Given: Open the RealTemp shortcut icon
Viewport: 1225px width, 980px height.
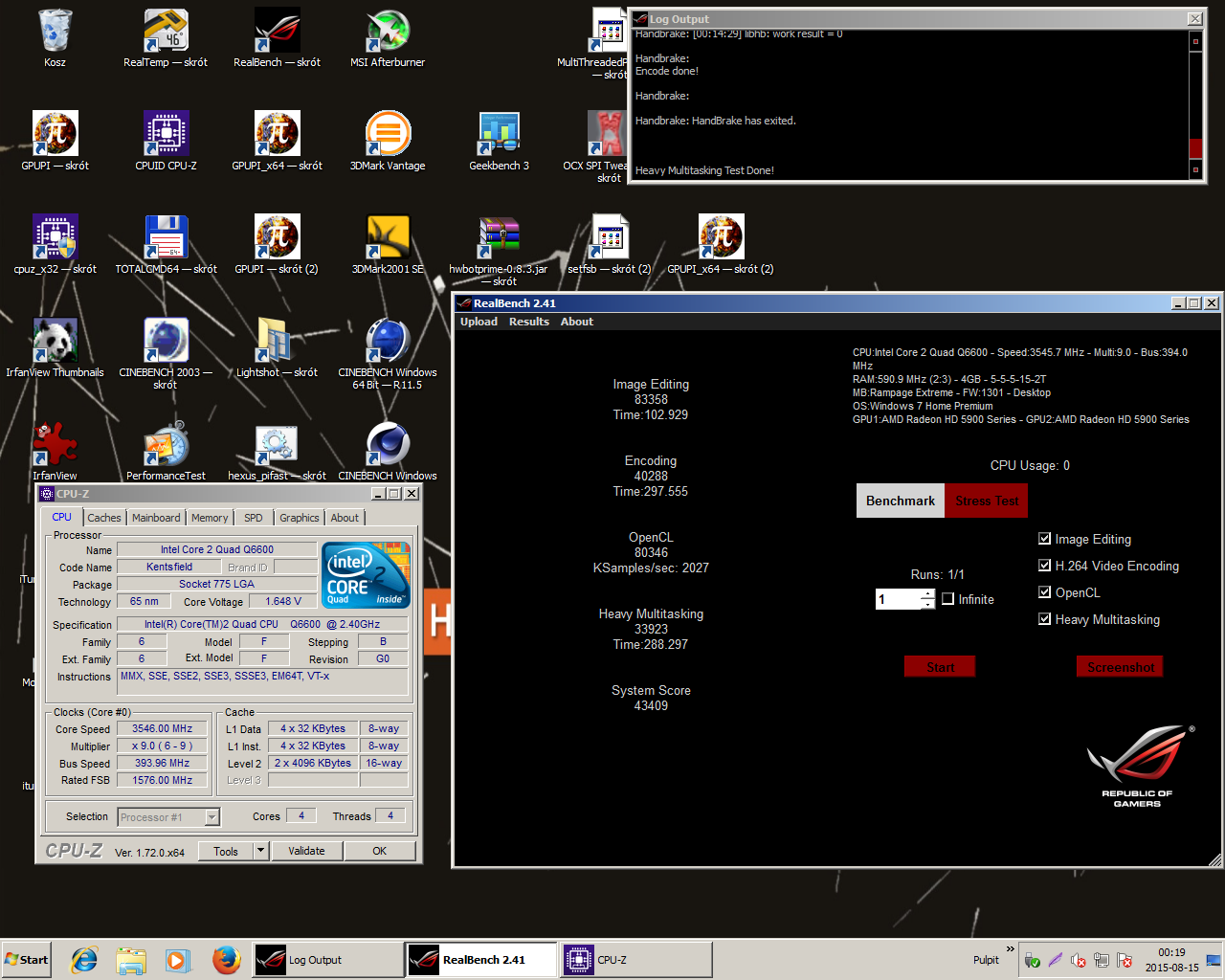Looking at the screenshot, I should pos(166,31).
